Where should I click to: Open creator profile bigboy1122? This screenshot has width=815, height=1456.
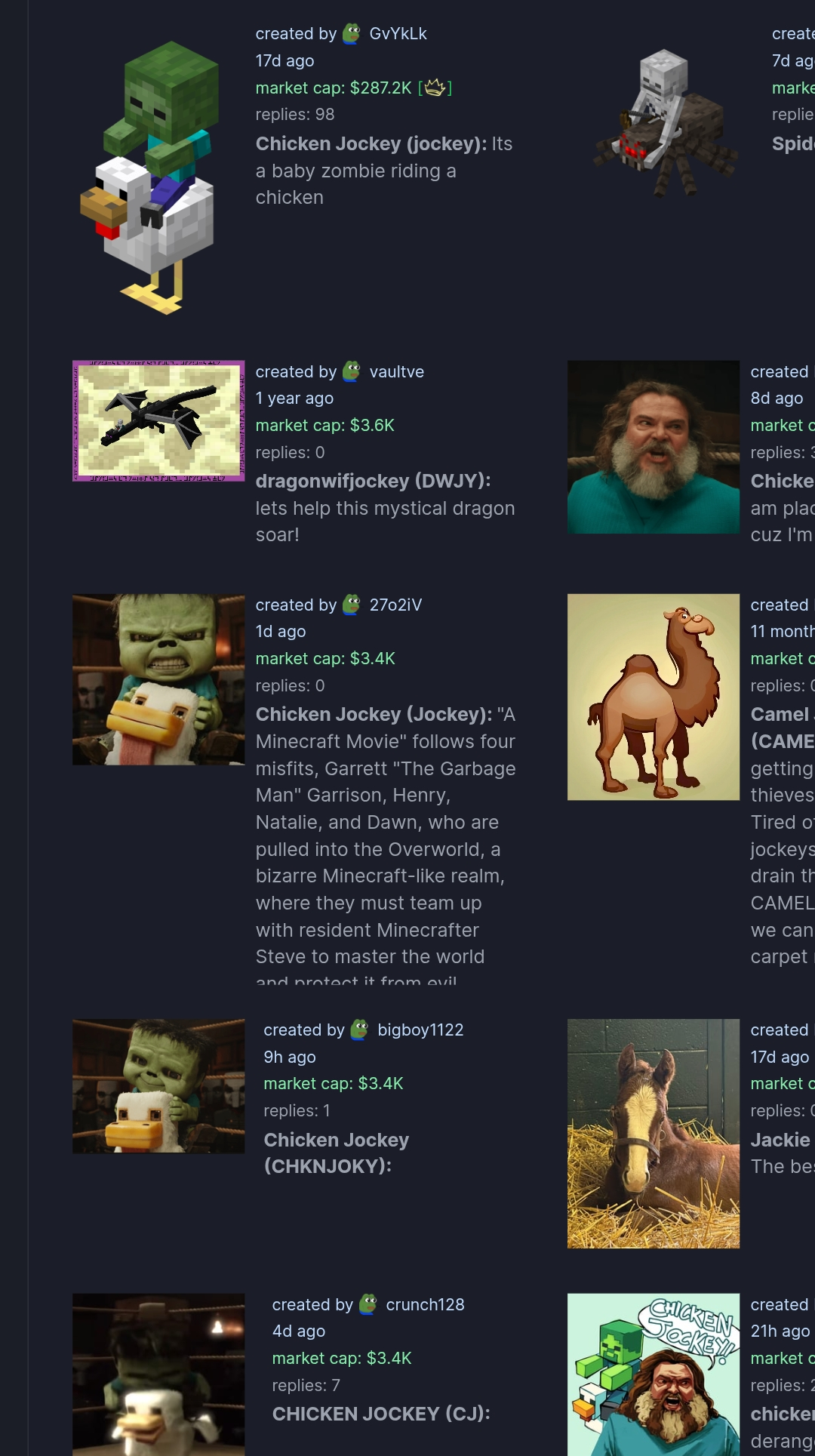(x=420, y=1030)
